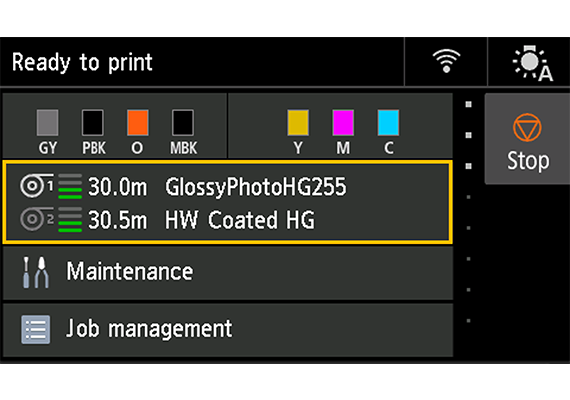Select the magenta M ink swatch
This screenshot has width=570, height=400.
click(343, 123)
